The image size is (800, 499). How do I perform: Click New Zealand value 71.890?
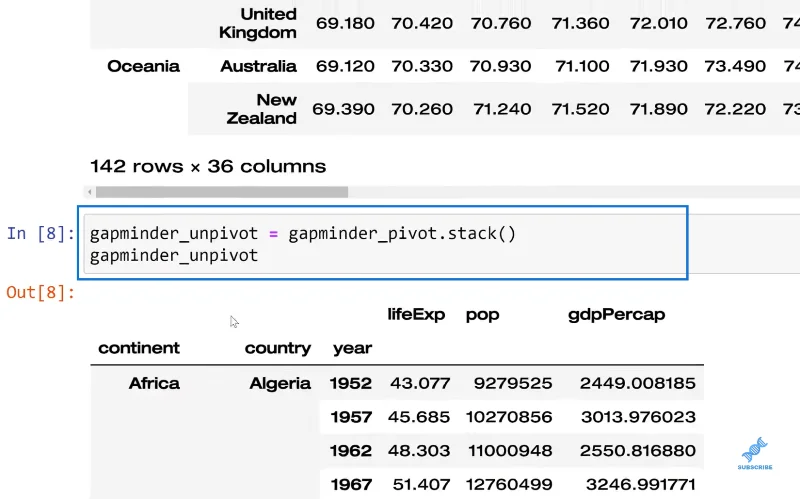[658, 109]
